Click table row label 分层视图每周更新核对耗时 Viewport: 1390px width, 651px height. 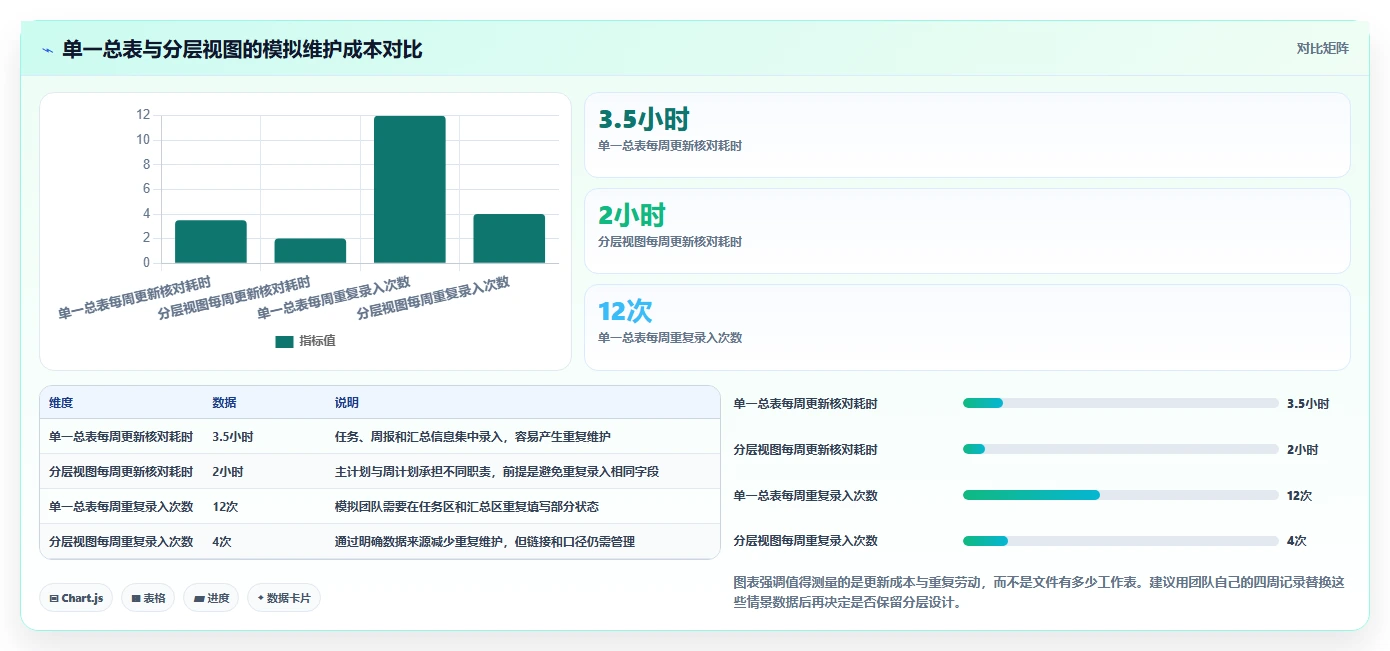click(x=121, y=471)
